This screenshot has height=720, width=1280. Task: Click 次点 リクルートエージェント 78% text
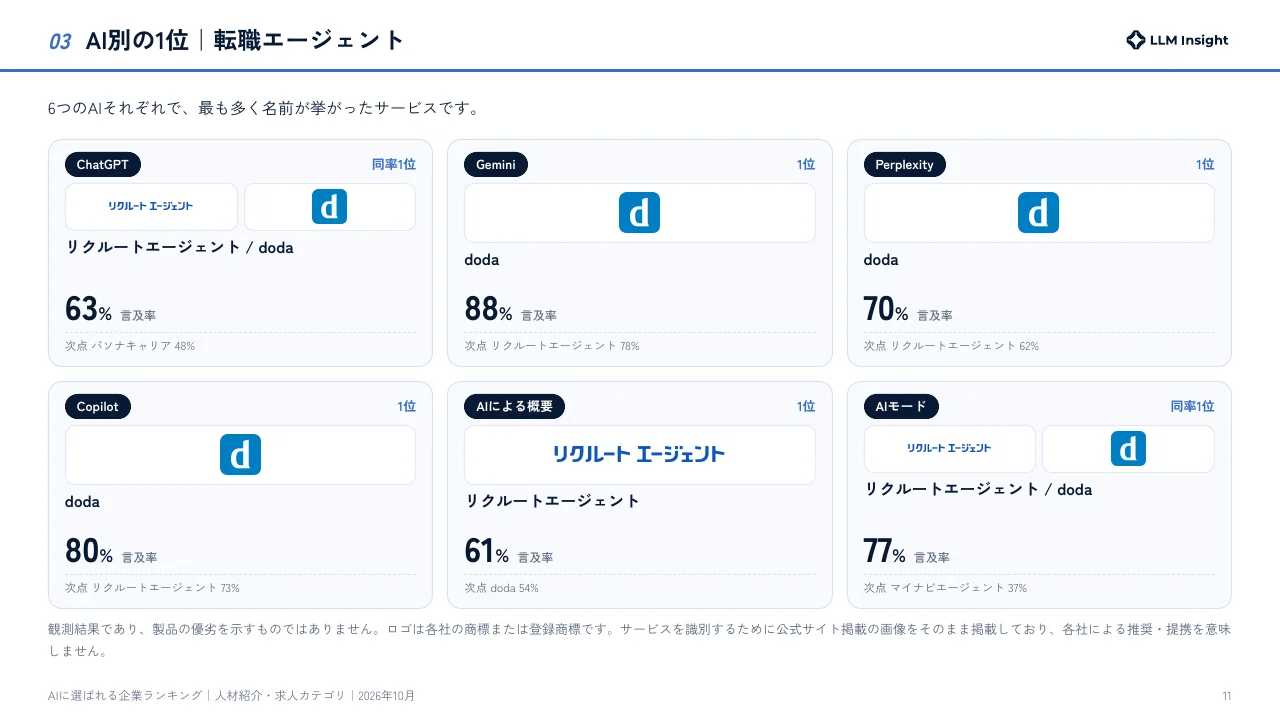click(x=552, y=346)
